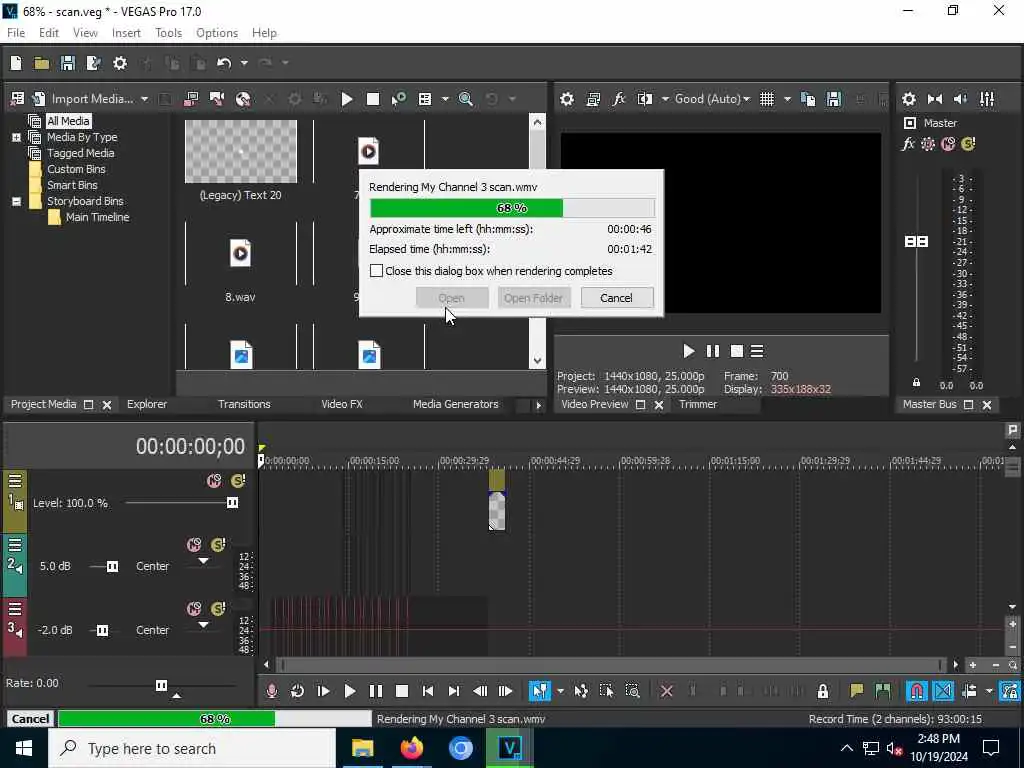
Task: Open project Properties gear in main toolbar
Action: pos(120,63)
